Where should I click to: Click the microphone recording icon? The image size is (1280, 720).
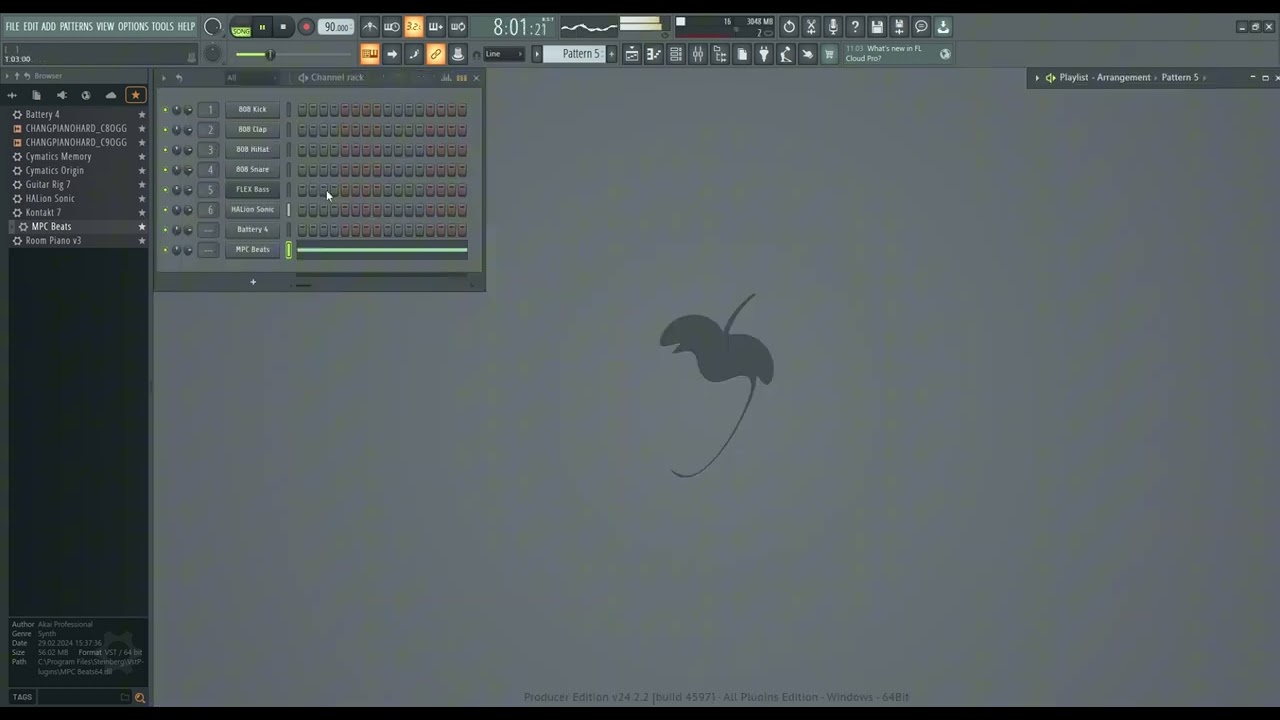coord(833,27)
